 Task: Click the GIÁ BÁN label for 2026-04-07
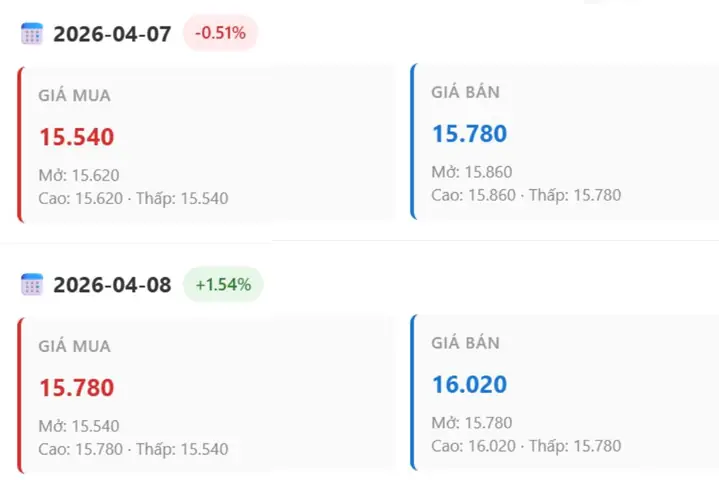tap(465, 92)
